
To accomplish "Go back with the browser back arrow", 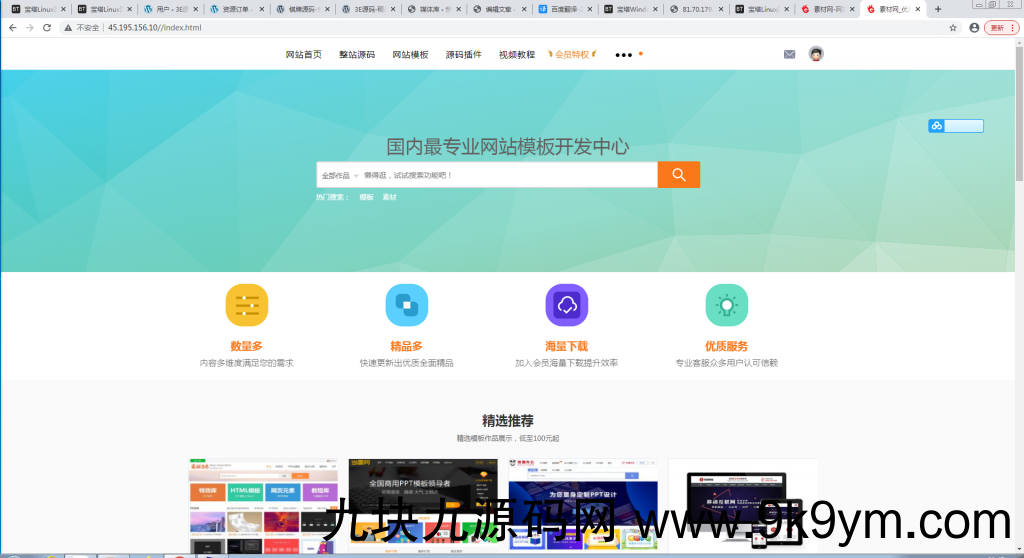I will (12, 27).
